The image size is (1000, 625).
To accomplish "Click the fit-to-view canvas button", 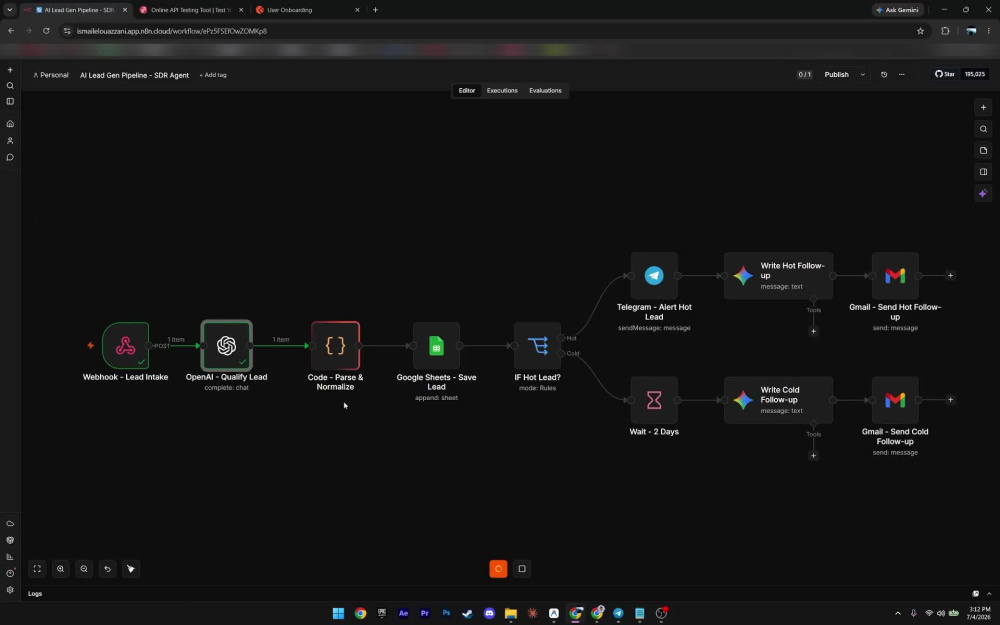I will [x=37, y=569].
